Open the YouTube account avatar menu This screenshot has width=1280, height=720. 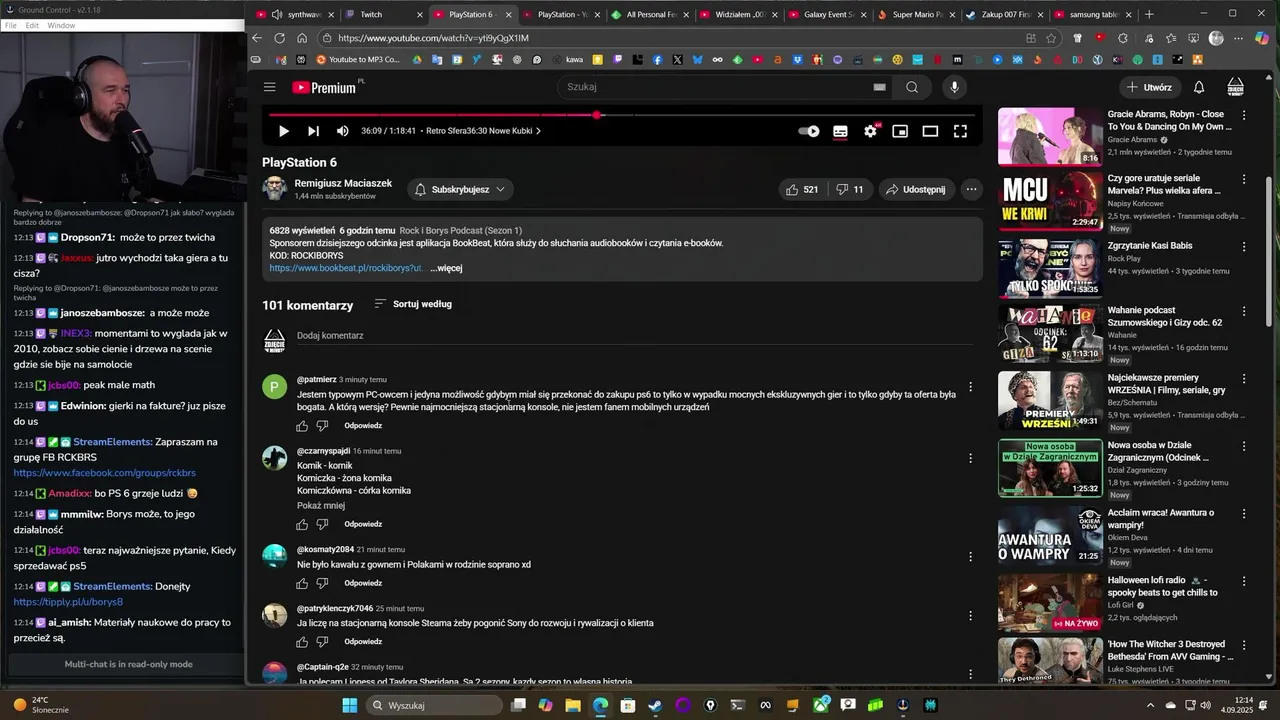point(1236,87)
